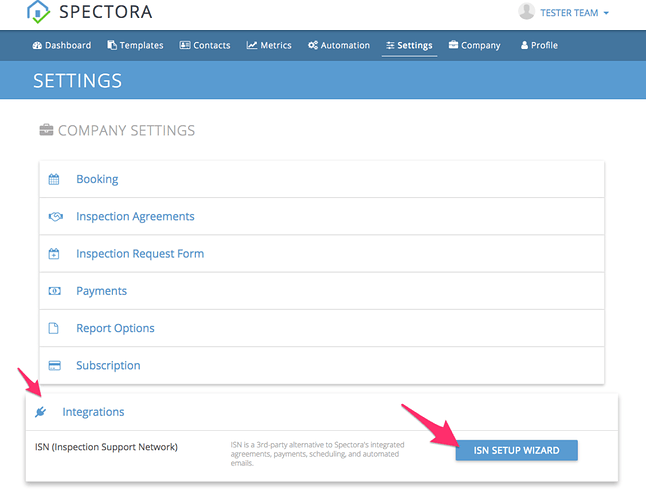The height and width of the screenshot is (499, 646).
Task: Click the credit card icon beside Subscription
Action: point(55,365)
